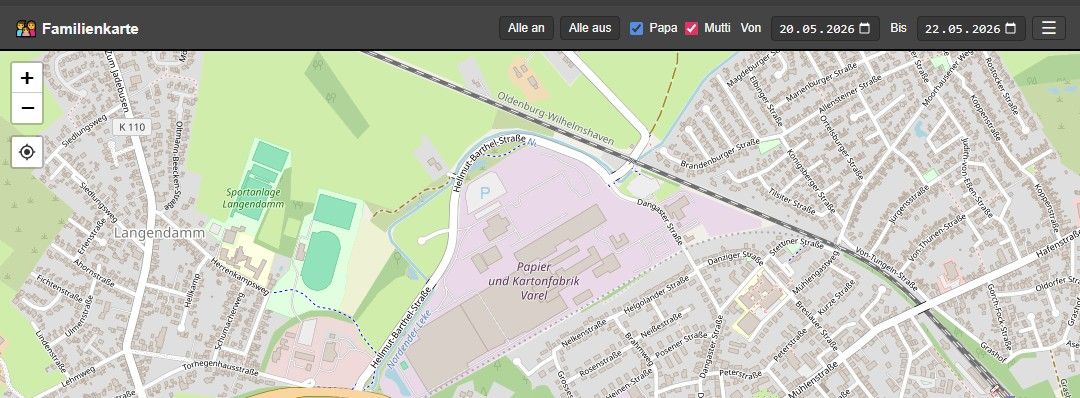Zoom out with the minus button
1080x398 pixels.
pyautogui.click(x=27, y=108)
